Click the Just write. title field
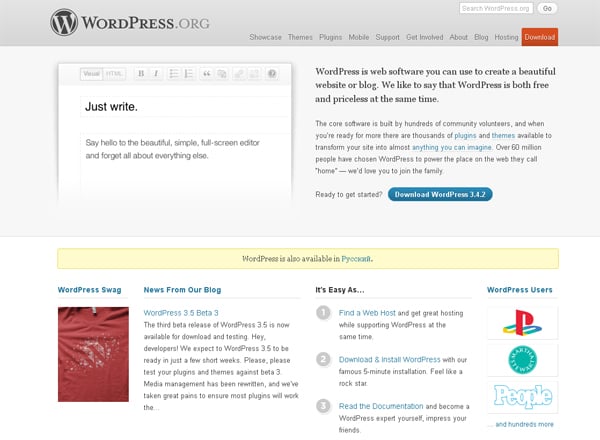The image size is (600, 440). click(185, 107)
